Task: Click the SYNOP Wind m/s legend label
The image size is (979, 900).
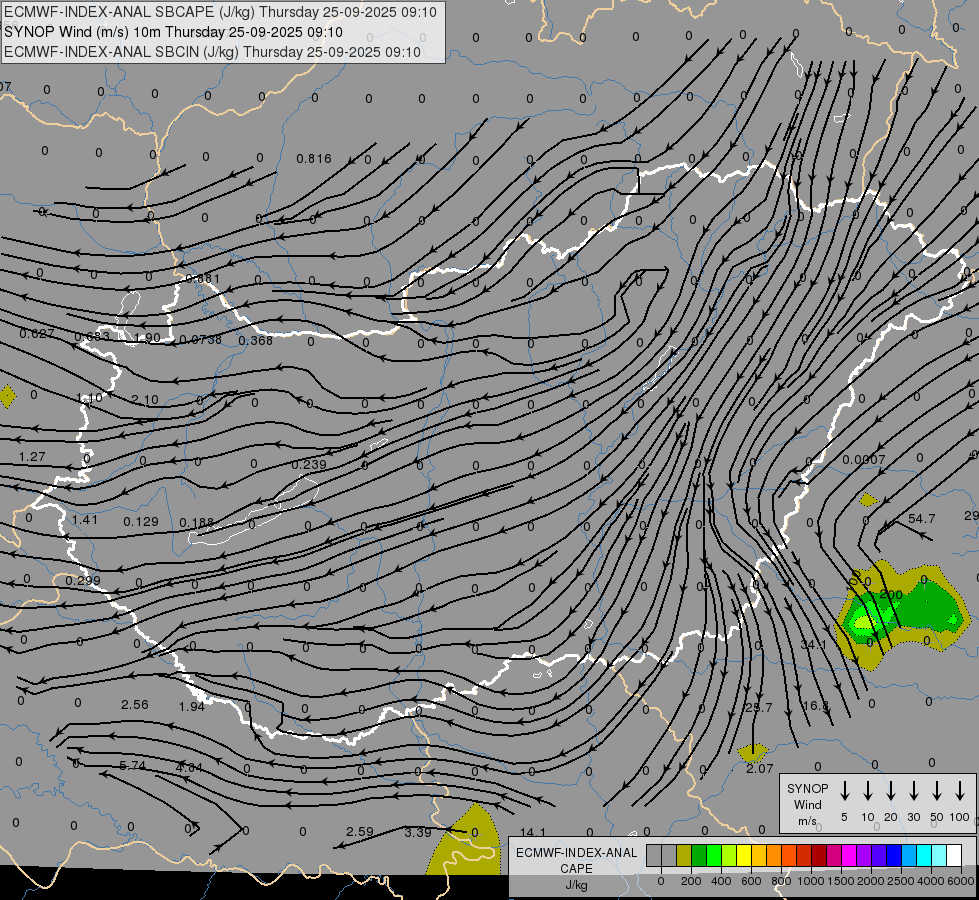Action: [x=807, y=804]
